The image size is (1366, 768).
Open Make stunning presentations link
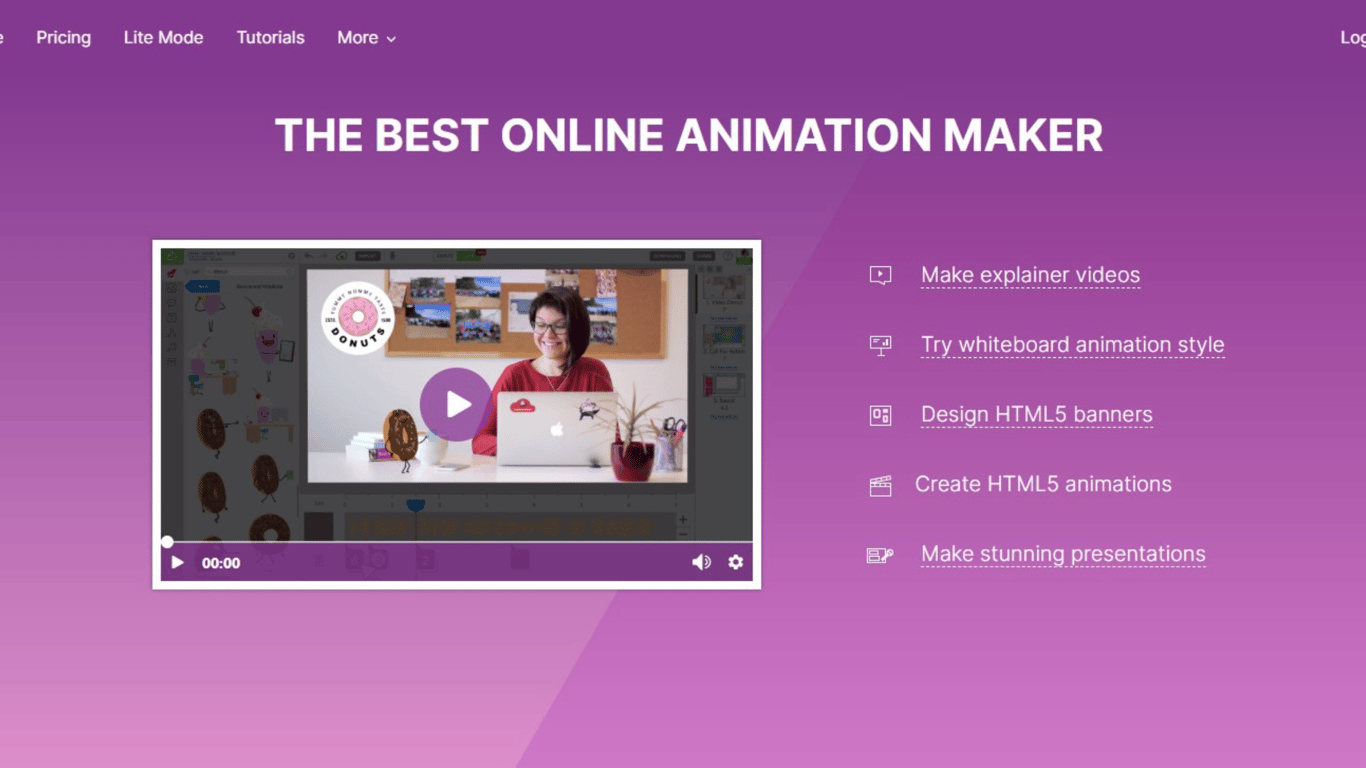coord(1063,554)
